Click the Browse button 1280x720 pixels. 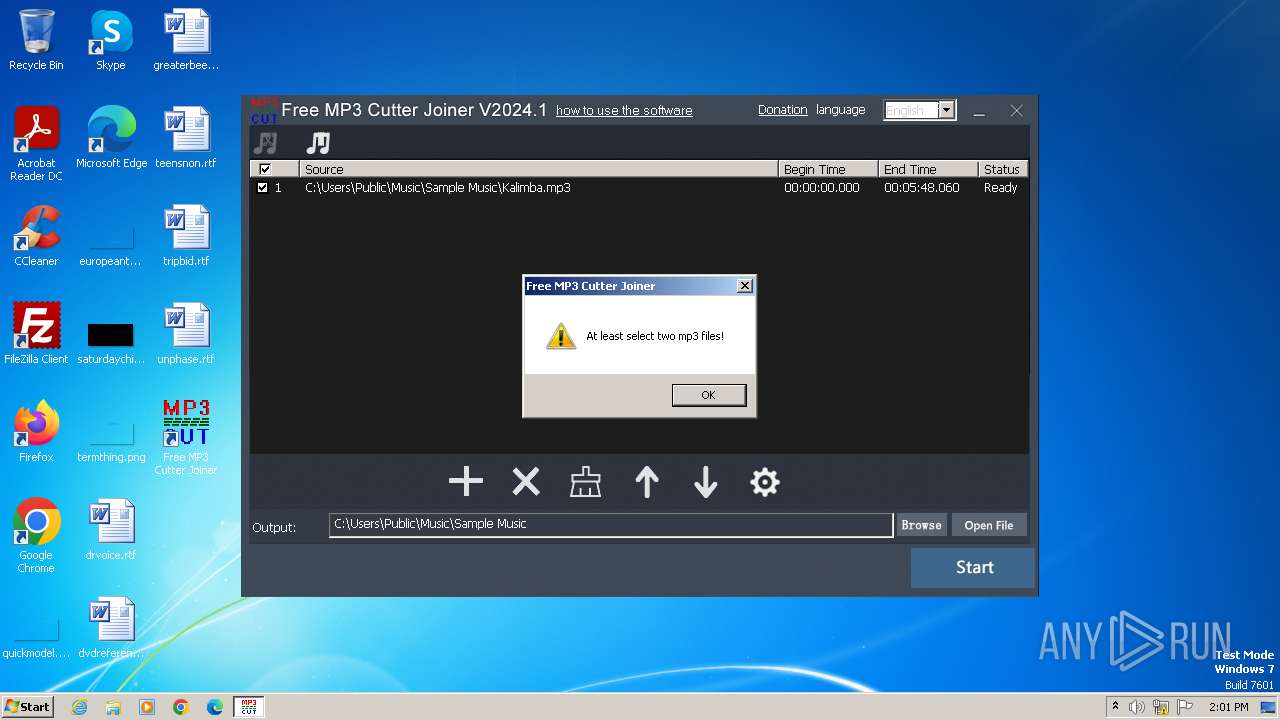coord(921,525)
